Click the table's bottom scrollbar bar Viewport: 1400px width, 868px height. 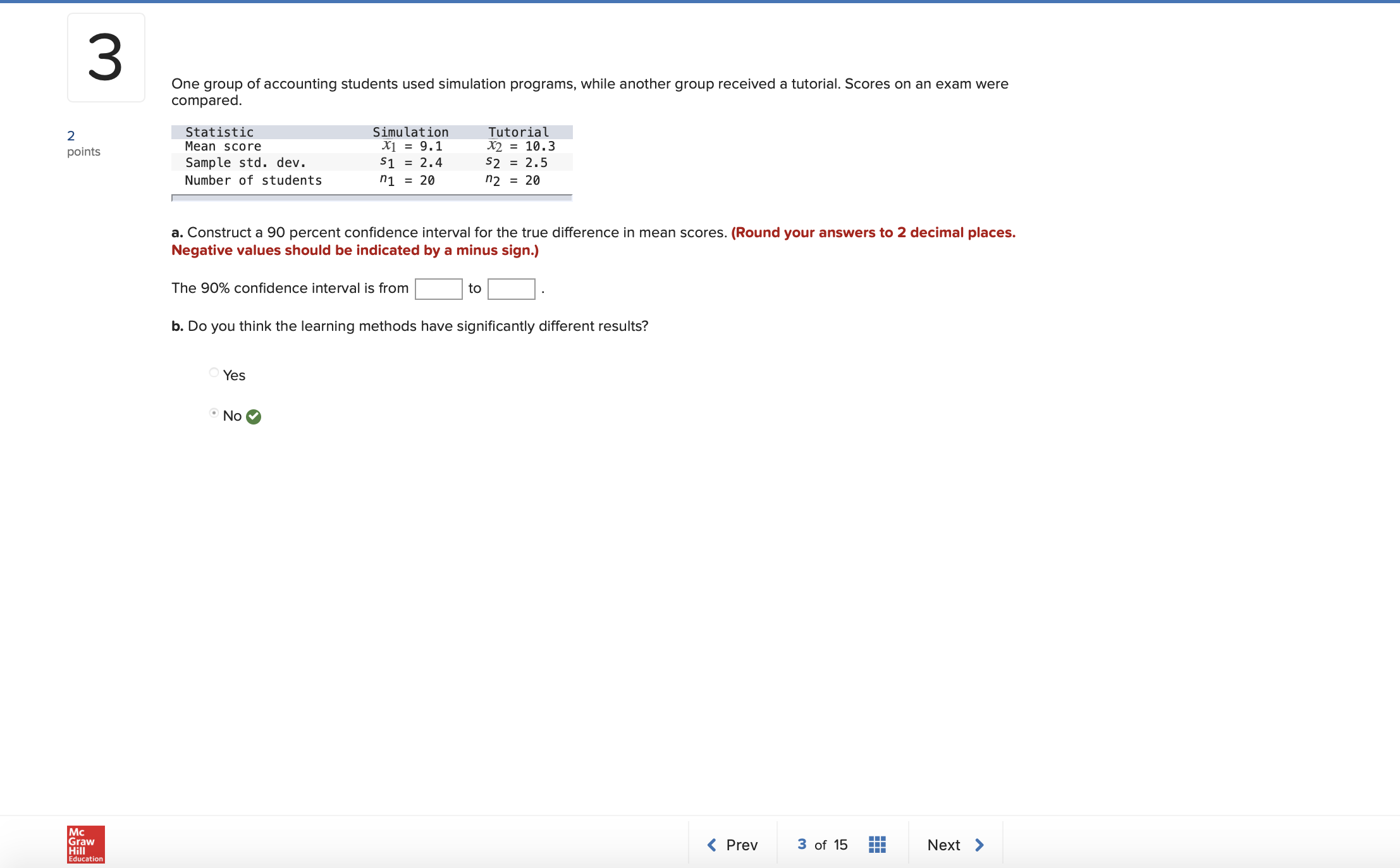coord(372,198)
